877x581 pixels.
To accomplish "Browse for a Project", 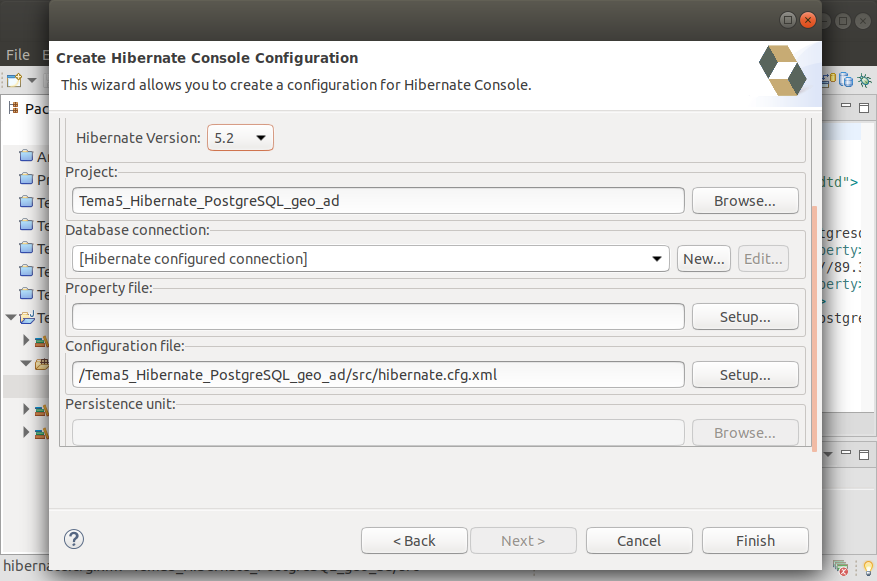I will [x=745, y=201].
